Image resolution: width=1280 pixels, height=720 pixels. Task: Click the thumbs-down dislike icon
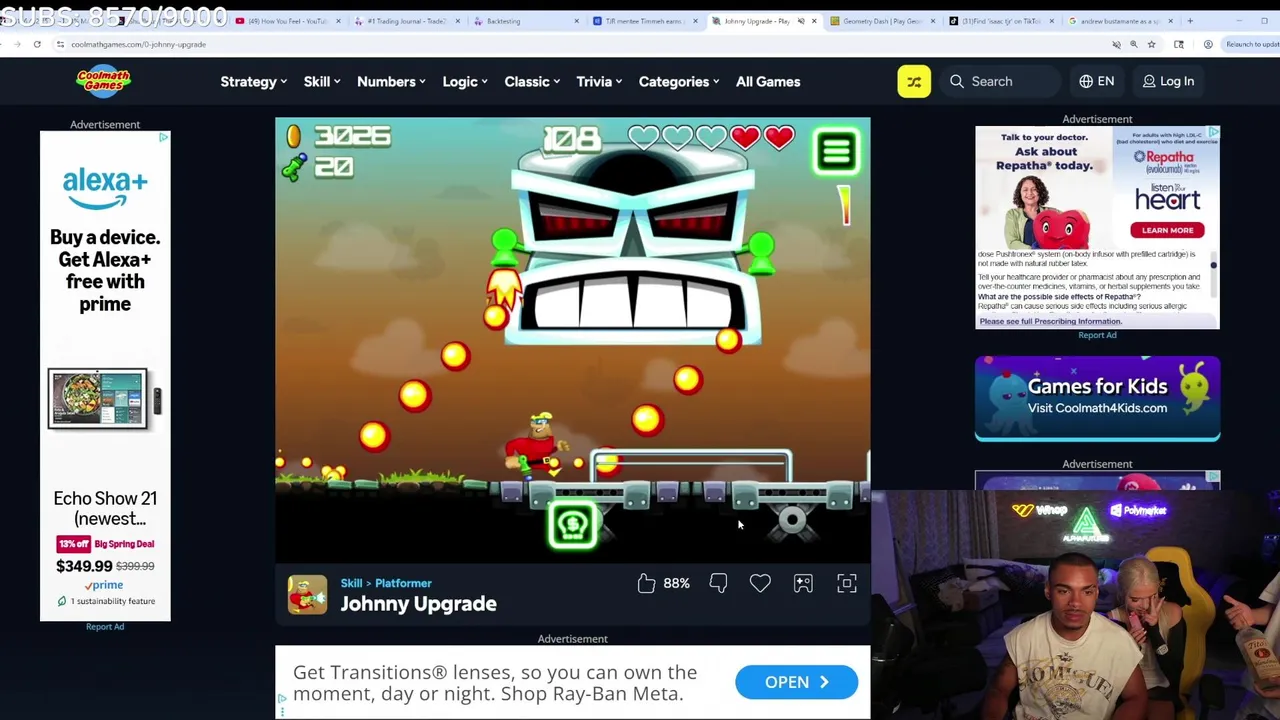point(718,583)
